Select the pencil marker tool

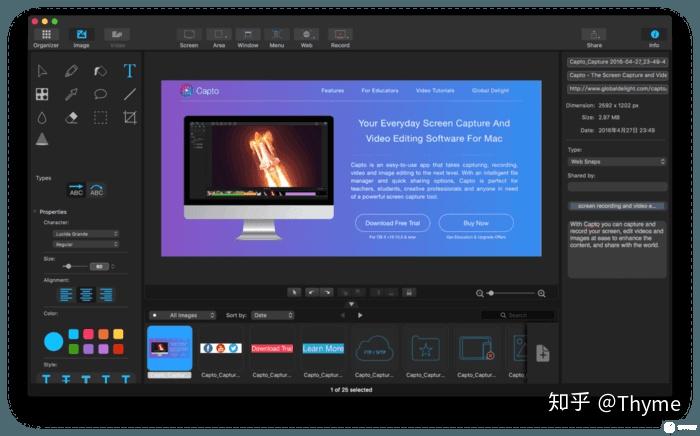click(x=71, y=71)
